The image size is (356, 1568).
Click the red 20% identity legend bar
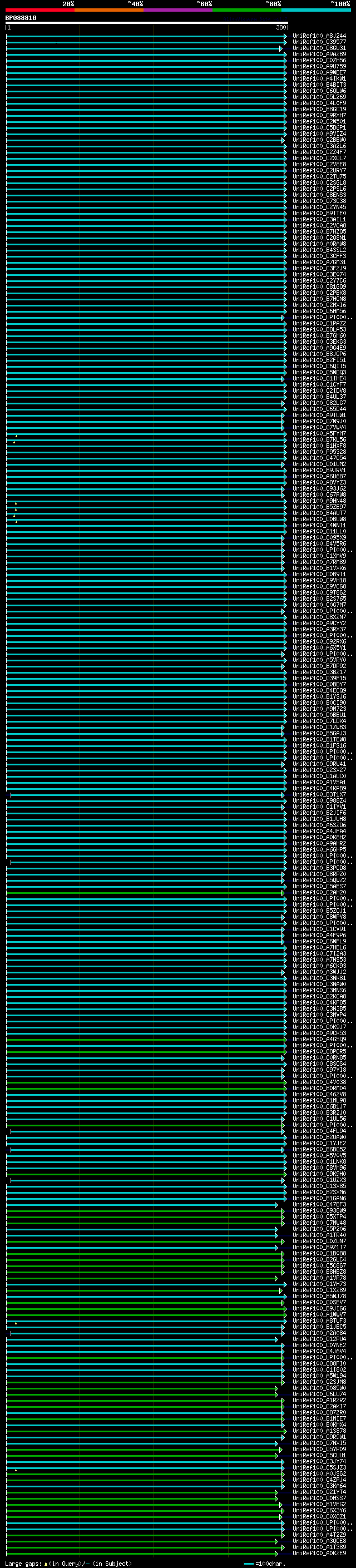39,10
